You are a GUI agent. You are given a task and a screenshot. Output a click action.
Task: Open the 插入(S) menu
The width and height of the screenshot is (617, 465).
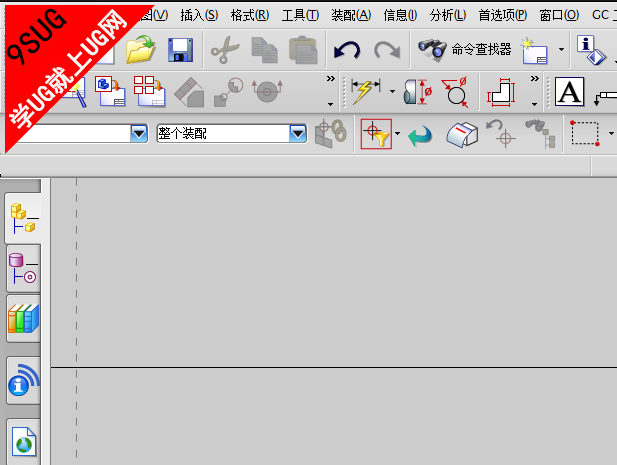click(x=199, y=15)
